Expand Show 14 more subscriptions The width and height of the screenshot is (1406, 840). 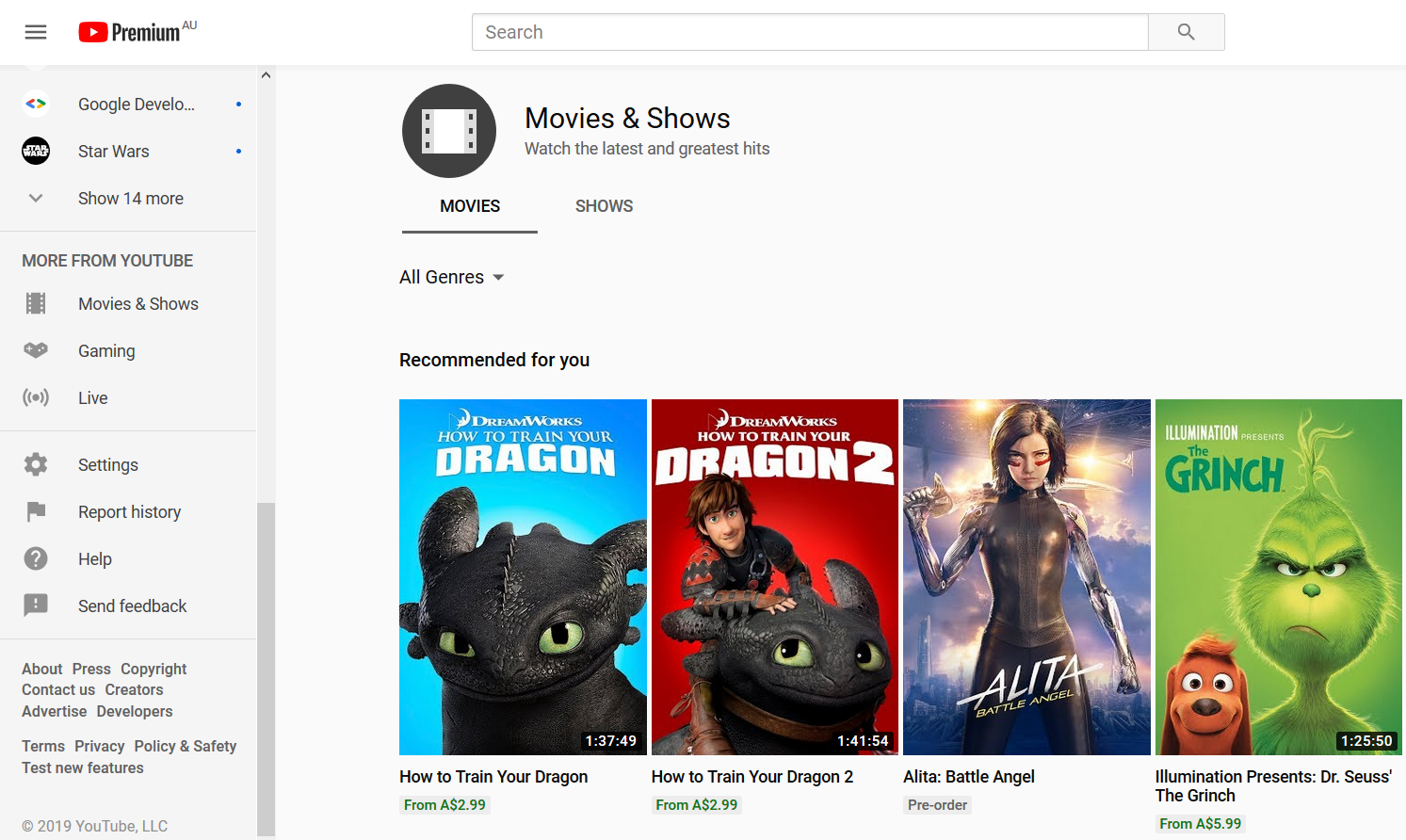[128, 198]
